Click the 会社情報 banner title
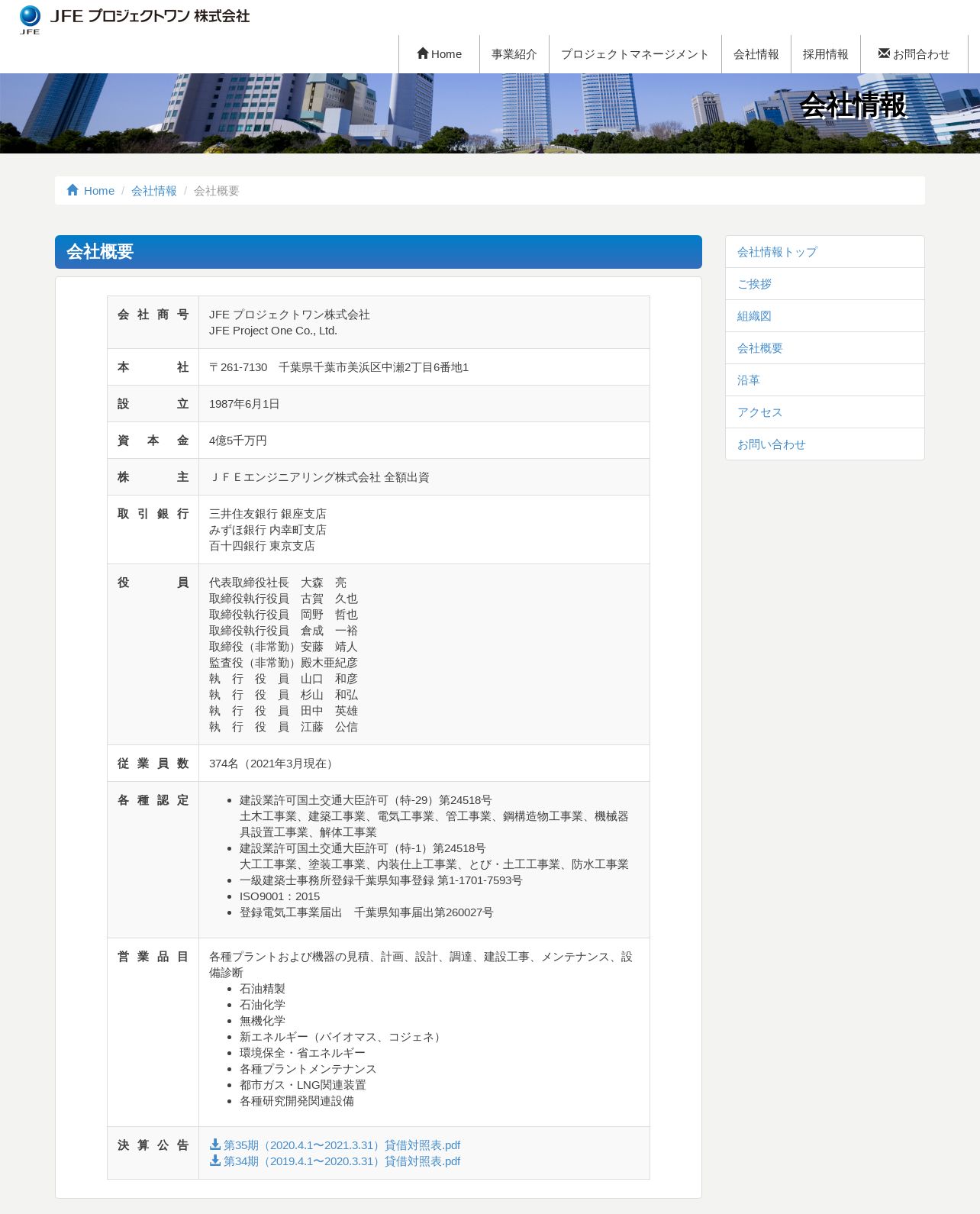The image size is (980, 1214). pyautogui.click(x=853, y=105)
